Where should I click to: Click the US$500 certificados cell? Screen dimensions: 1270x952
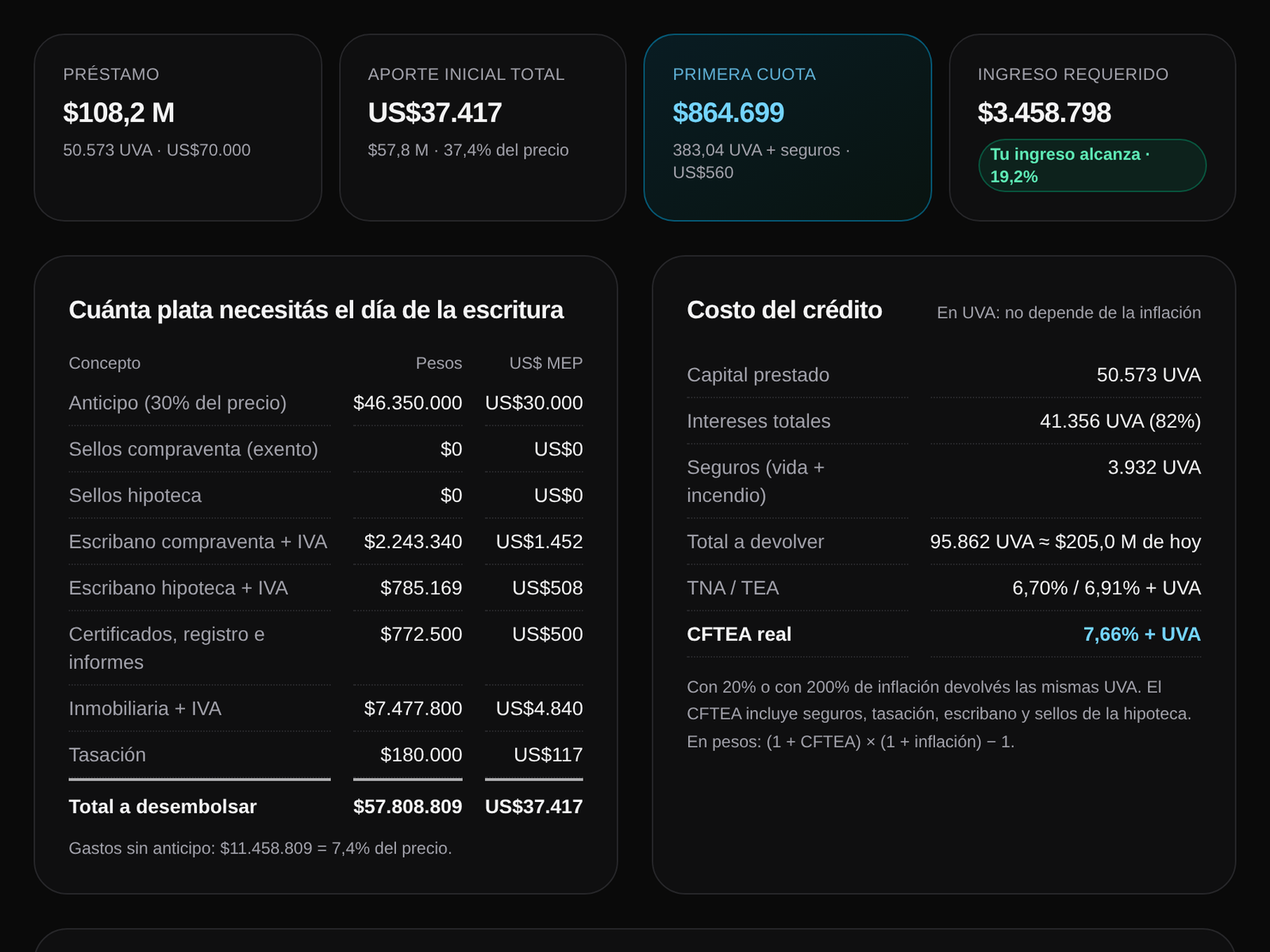548,634
